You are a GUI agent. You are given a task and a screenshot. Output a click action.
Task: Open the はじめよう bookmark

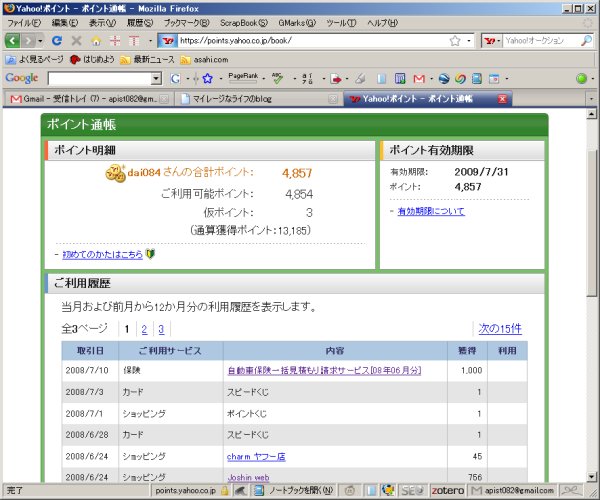click(92, 60)
